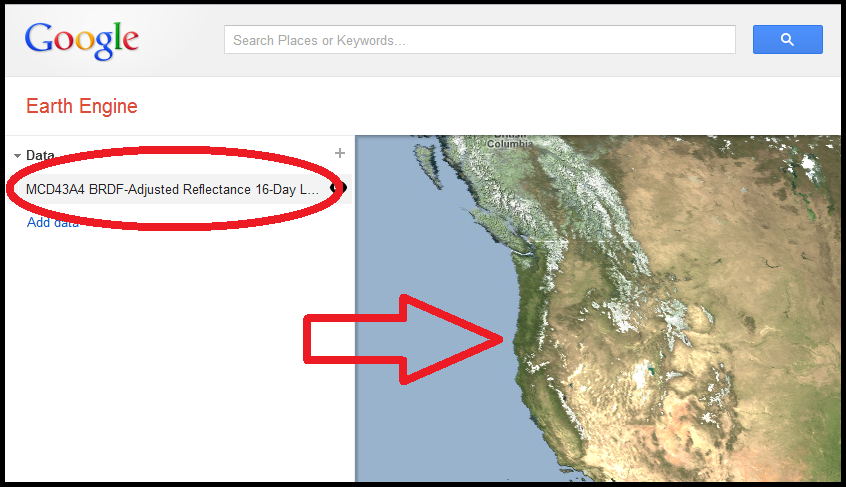This screenshot has width=846, height=487.
Task: Click the Google logo
Action: [x=81, y=40]
